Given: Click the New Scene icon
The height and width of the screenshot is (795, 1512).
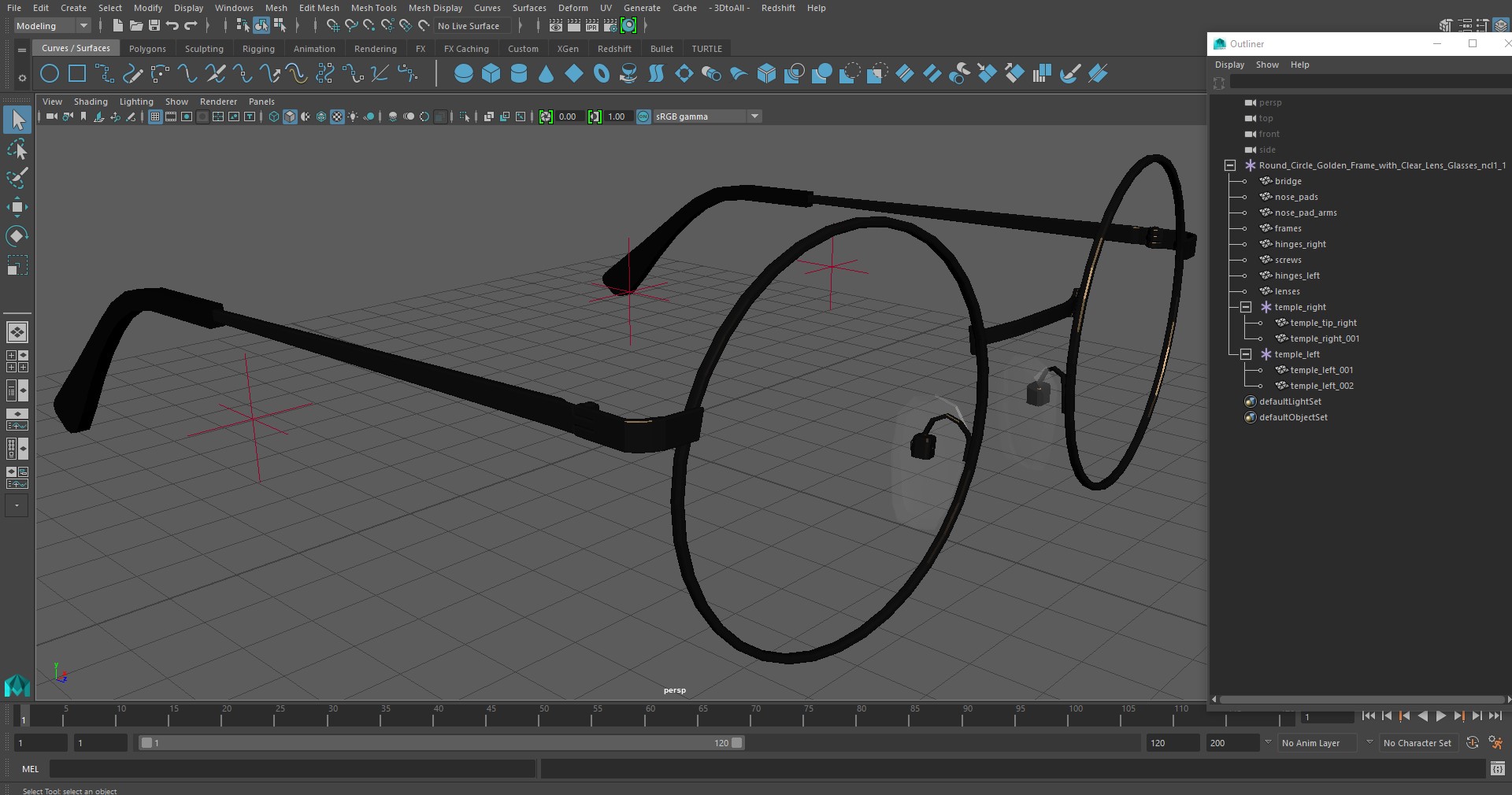Looking at the screenshot, I should 117,26.
